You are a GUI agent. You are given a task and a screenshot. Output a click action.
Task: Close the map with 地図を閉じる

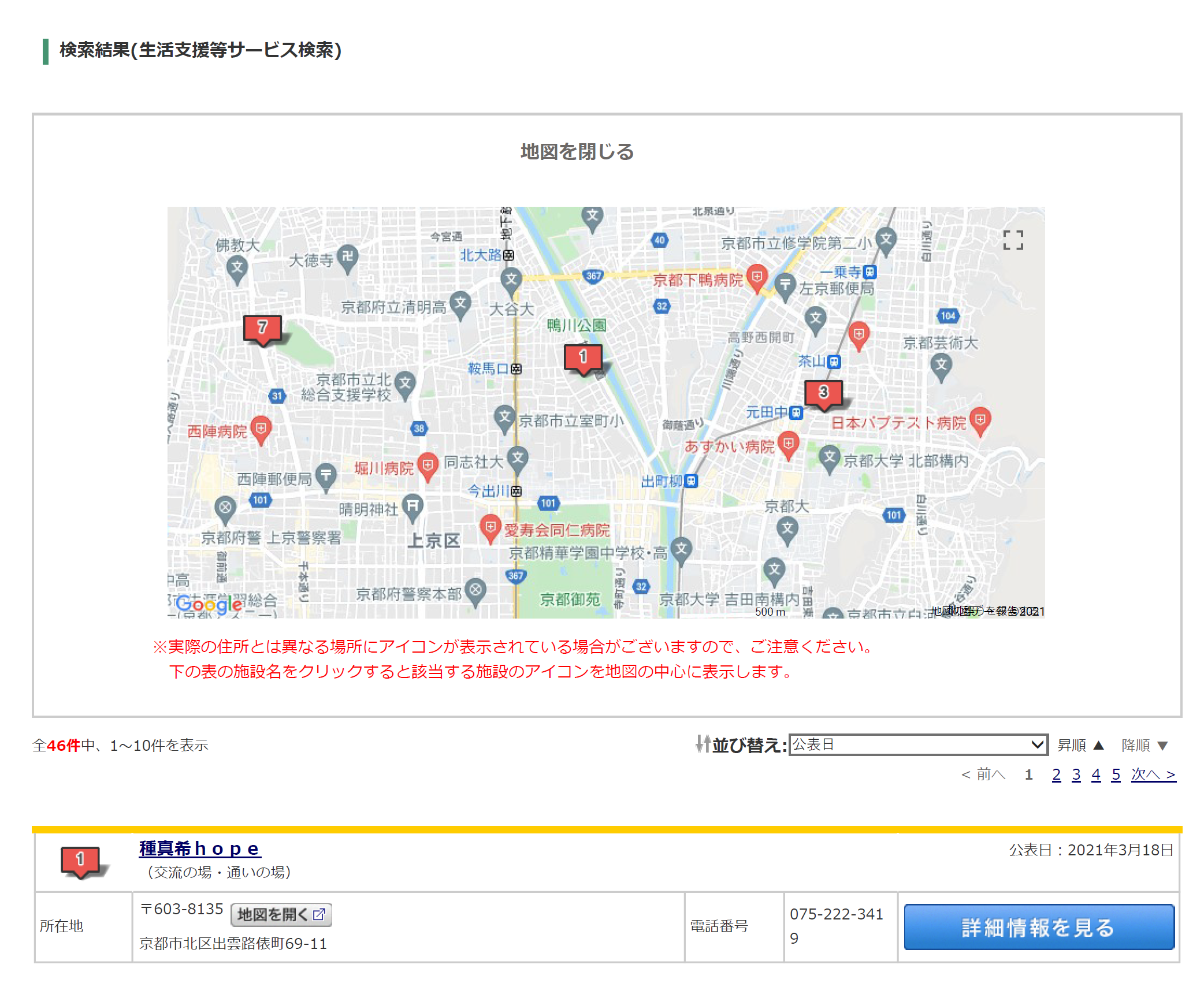577,152
